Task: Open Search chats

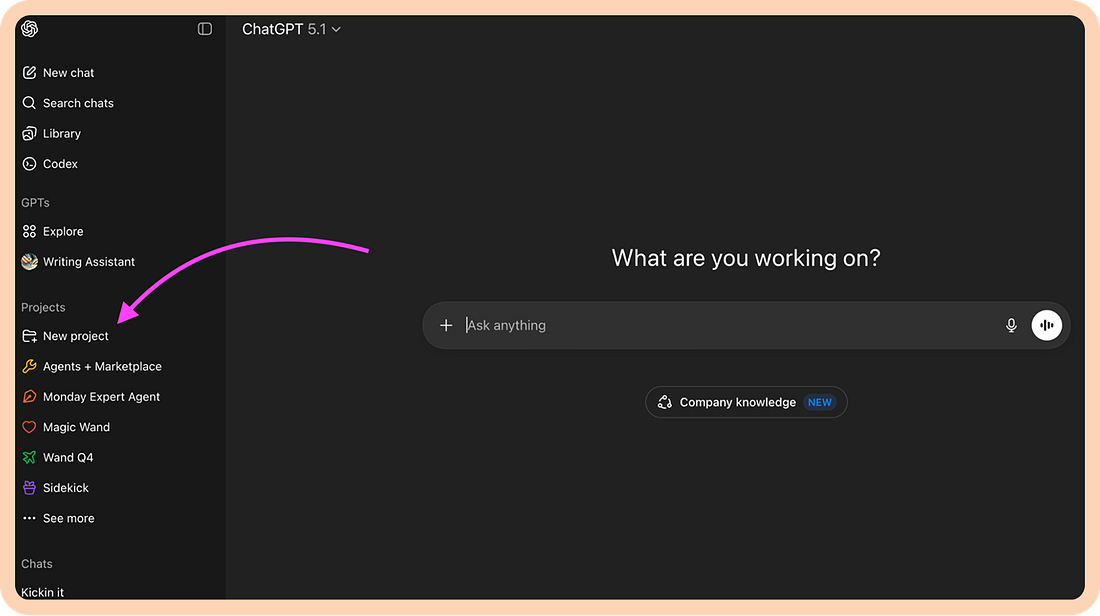Action: (79, 103)
